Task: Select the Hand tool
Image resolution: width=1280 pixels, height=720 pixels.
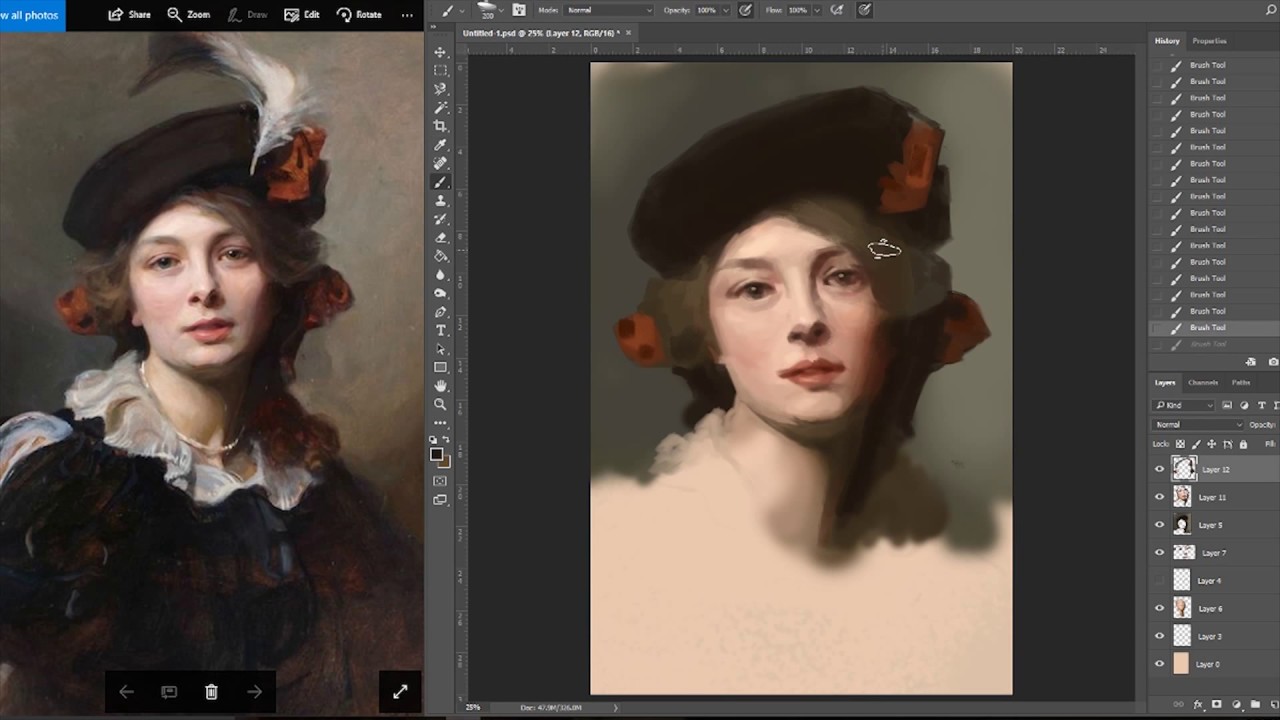Action: click(x=440, y=386)
